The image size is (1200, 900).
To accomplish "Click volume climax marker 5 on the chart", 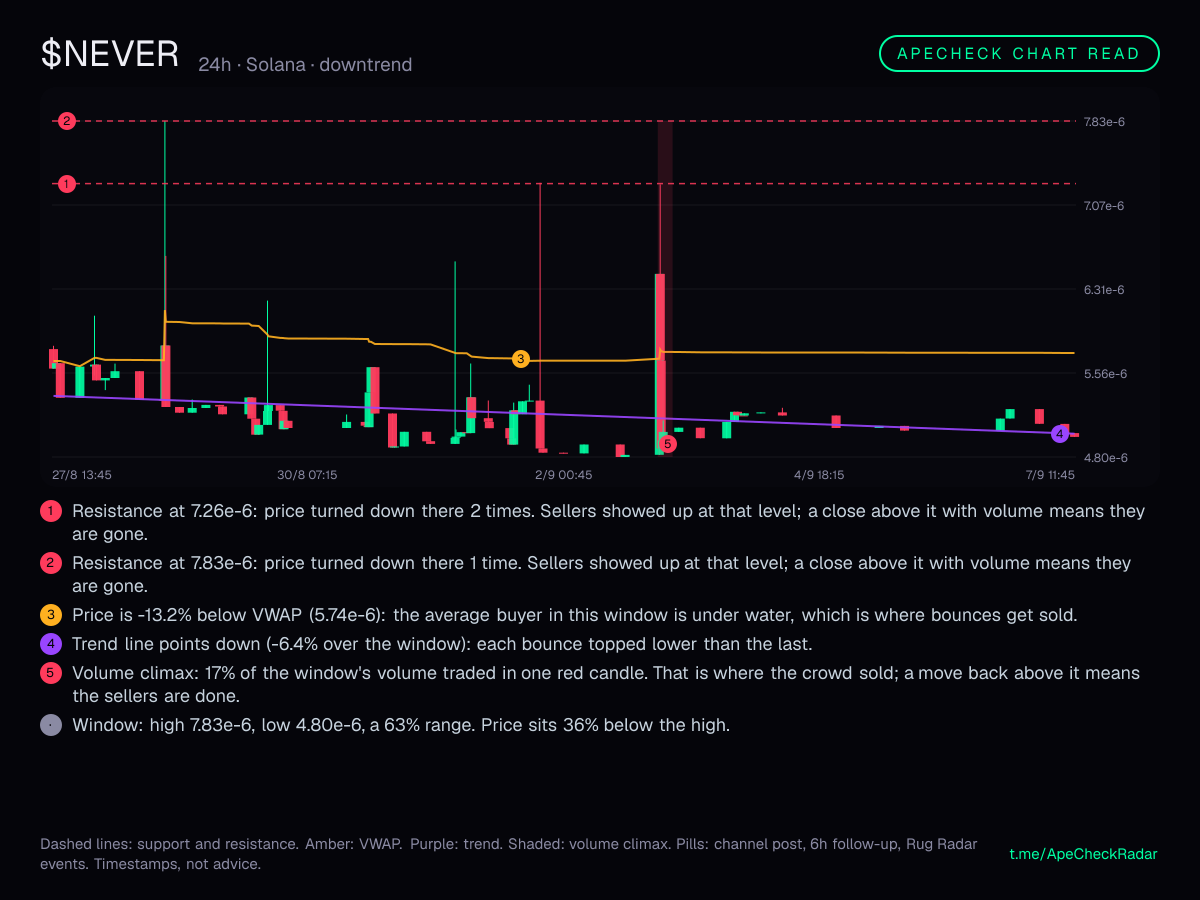I will coord(667,444).
